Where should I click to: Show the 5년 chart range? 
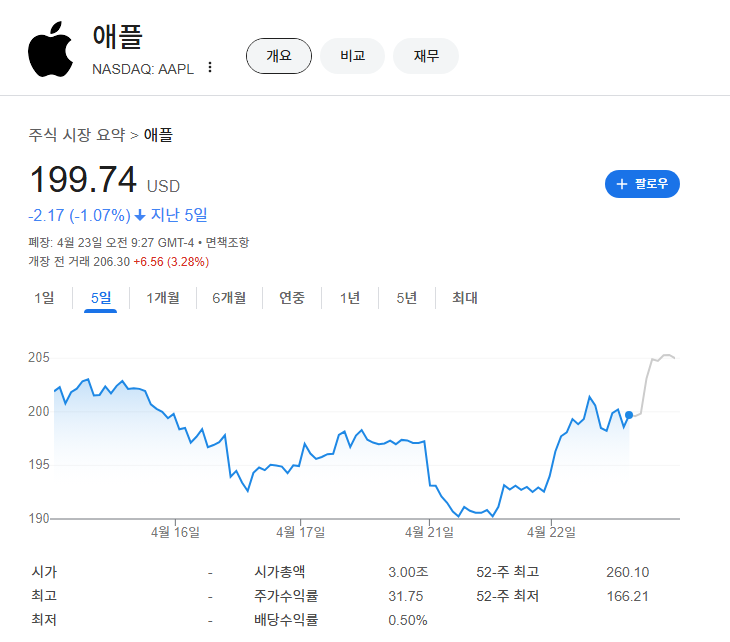[406, 298]
